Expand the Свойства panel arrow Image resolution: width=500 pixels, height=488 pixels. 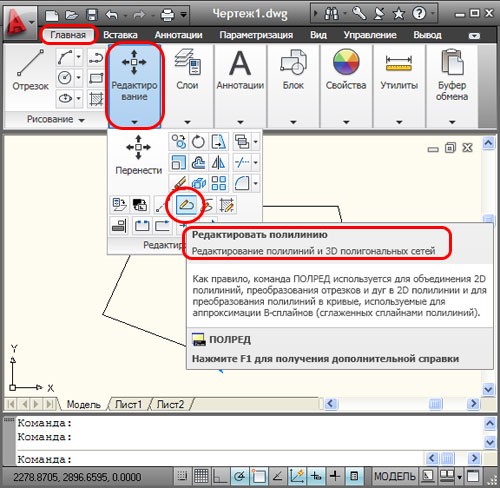[x=346, y=122]
